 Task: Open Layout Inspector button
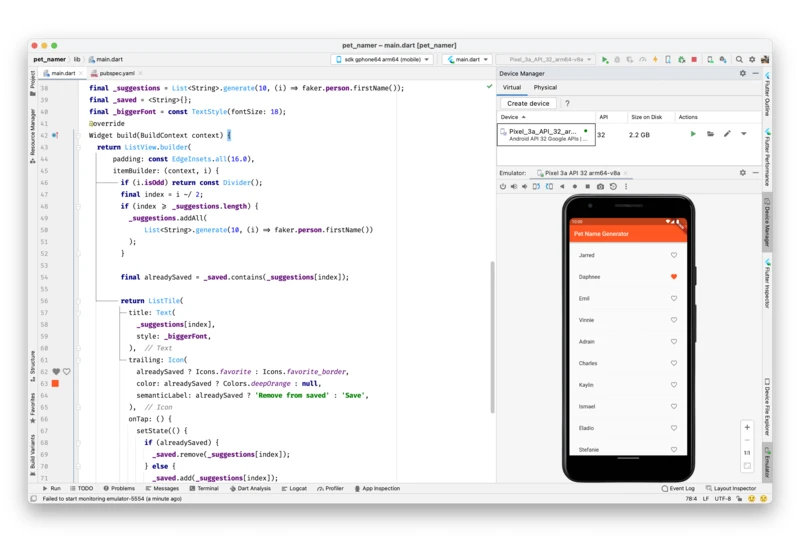click(731, 489)
